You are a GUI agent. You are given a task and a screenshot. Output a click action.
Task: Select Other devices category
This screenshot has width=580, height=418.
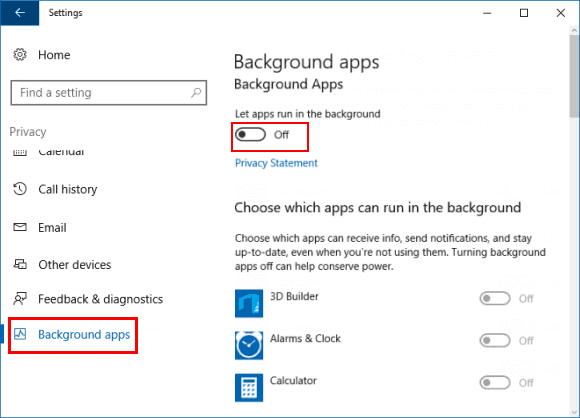[x=75, y=265]
